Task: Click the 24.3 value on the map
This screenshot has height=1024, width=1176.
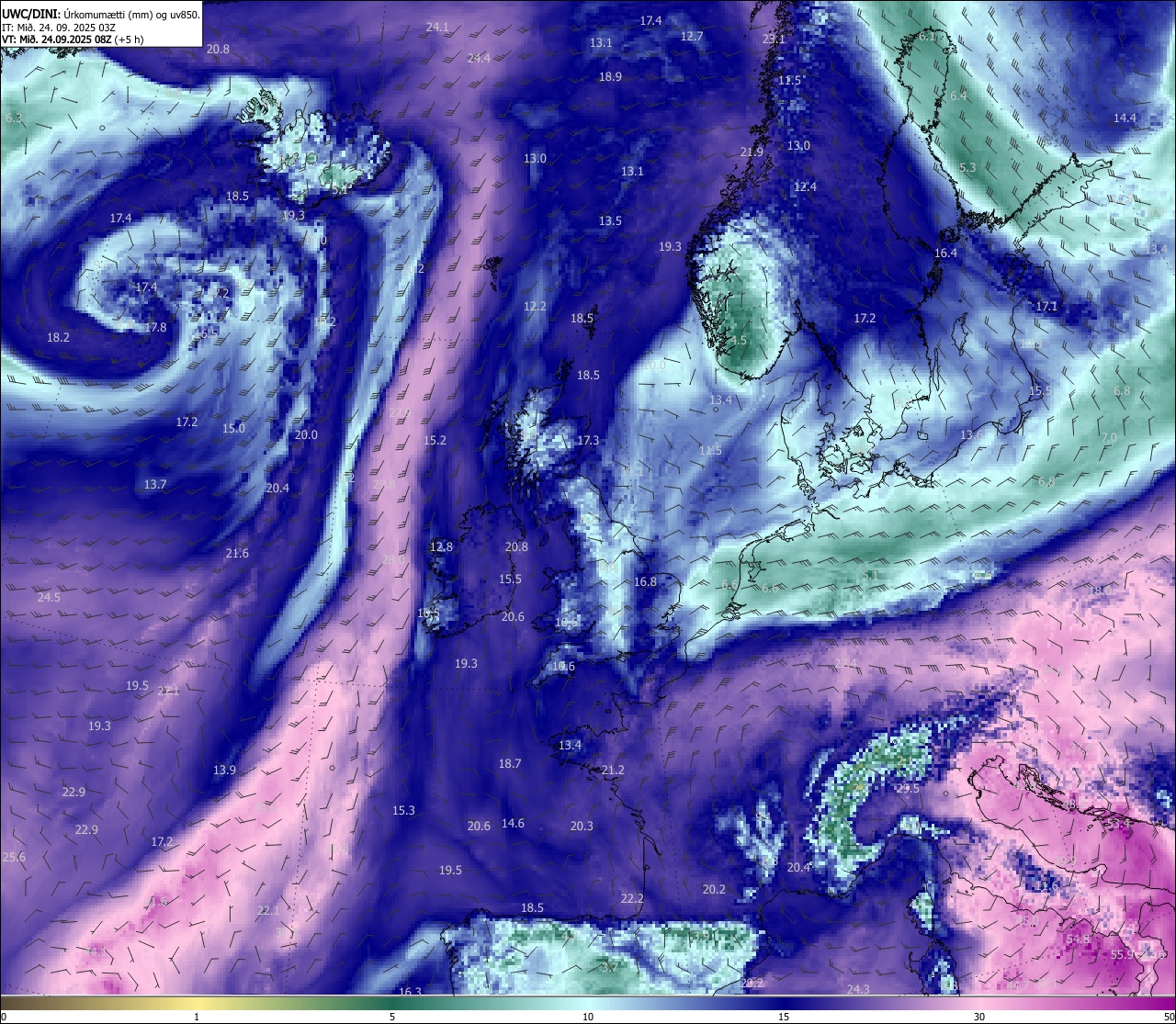Action: 857,990
